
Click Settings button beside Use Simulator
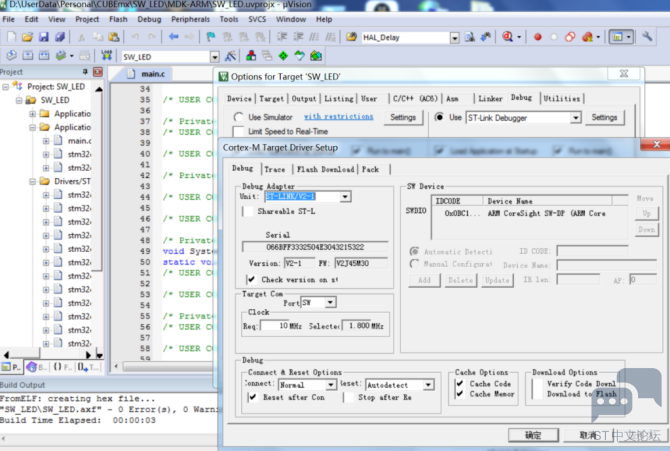pos(403,117)
